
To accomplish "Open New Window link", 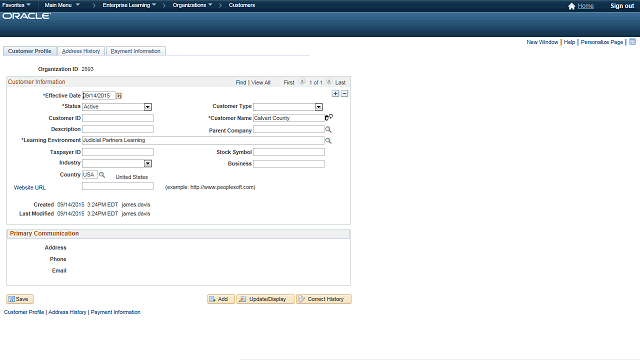I will point(542,42).
